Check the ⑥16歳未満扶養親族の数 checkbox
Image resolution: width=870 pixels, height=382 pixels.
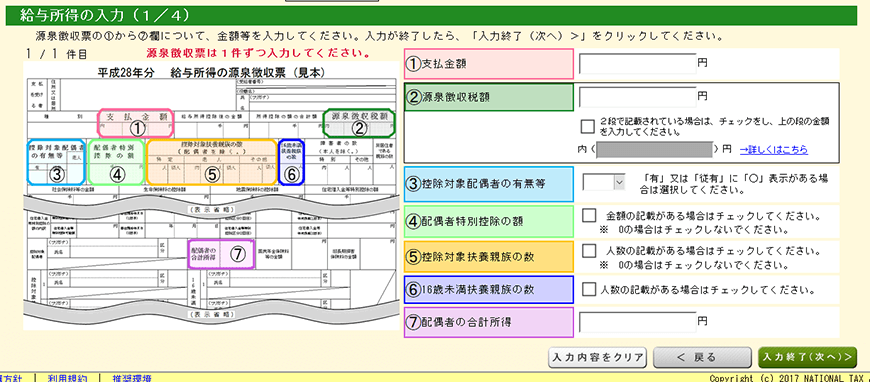point(589,289)
